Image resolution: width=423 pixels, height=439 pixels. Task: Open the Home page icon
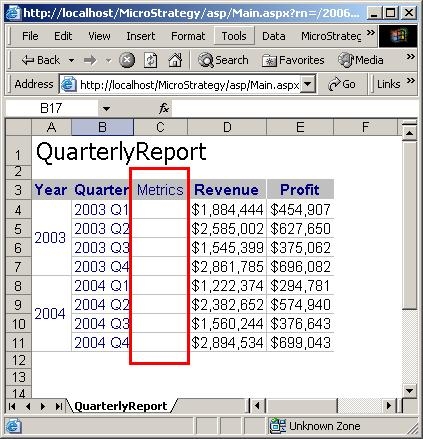click(x=175, y=60)
